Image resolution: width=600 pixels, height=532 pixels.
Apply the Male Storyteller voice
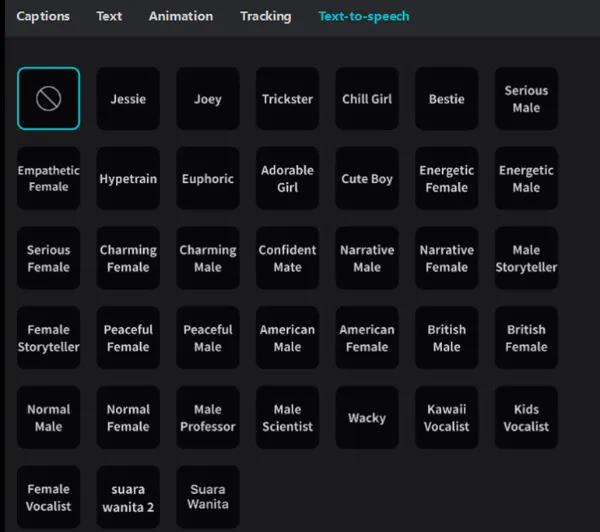(x=526, y=258)
